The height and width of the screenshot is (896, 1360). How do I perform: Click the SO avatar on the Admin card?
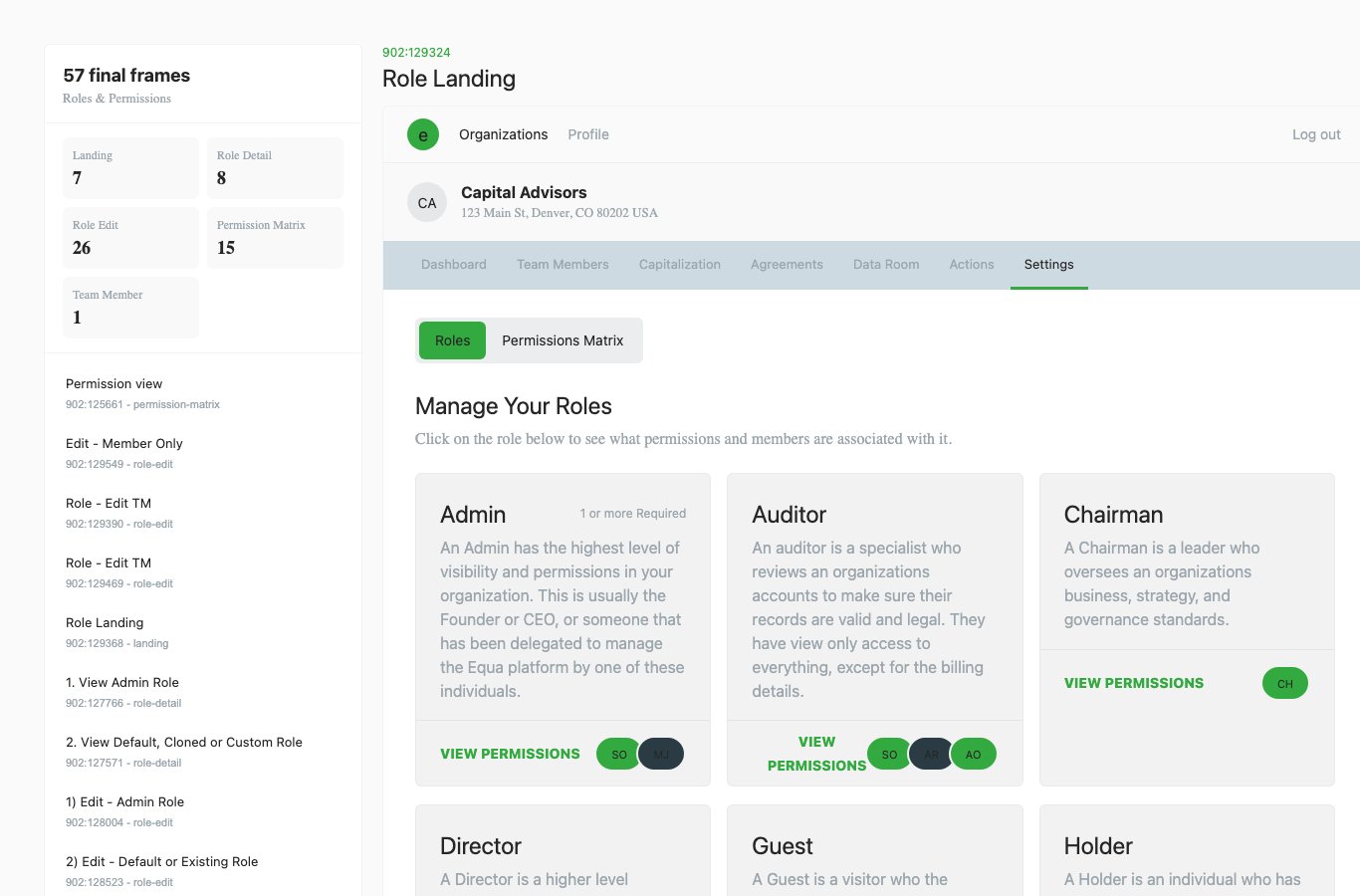619,755
